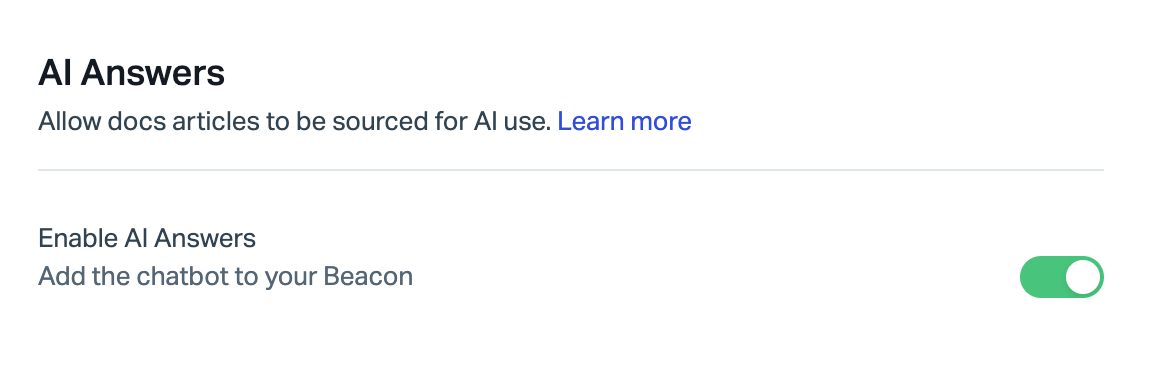Click the AI Answers heading
Viewport: 1150px width, 372px height.
(x=131, y=73)
